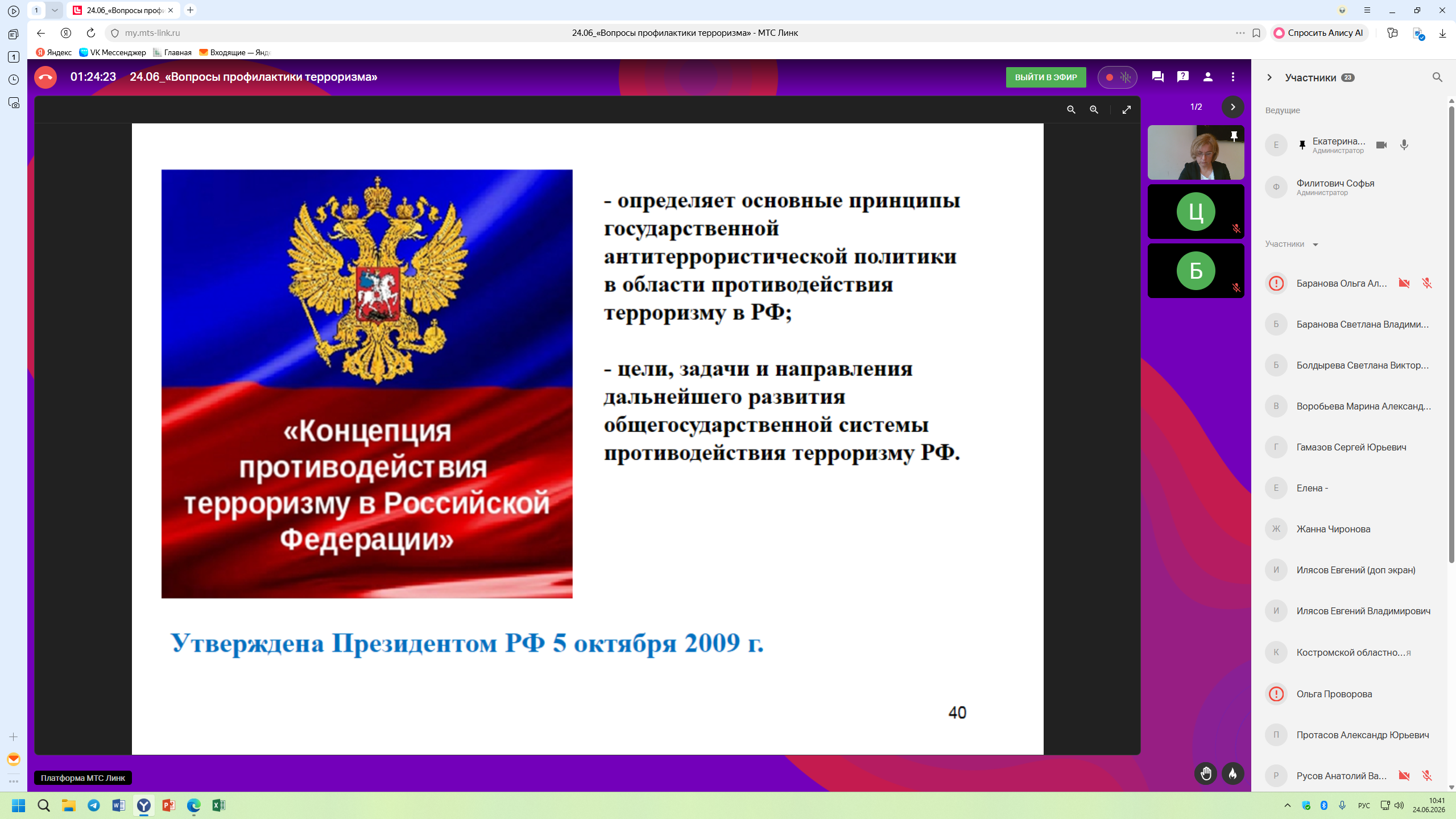1456x819 pixels.
Task: End the call with red hang-up button
Action: [45, 77]
